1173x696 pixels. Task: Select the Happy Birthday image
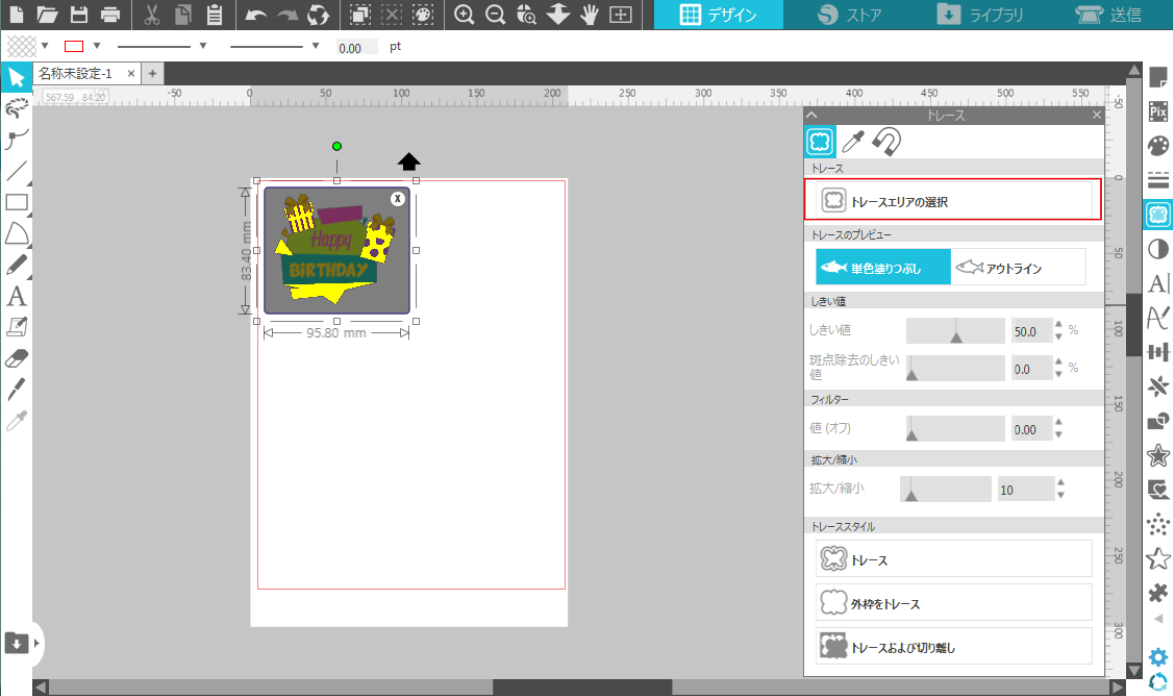pos(337,250)
